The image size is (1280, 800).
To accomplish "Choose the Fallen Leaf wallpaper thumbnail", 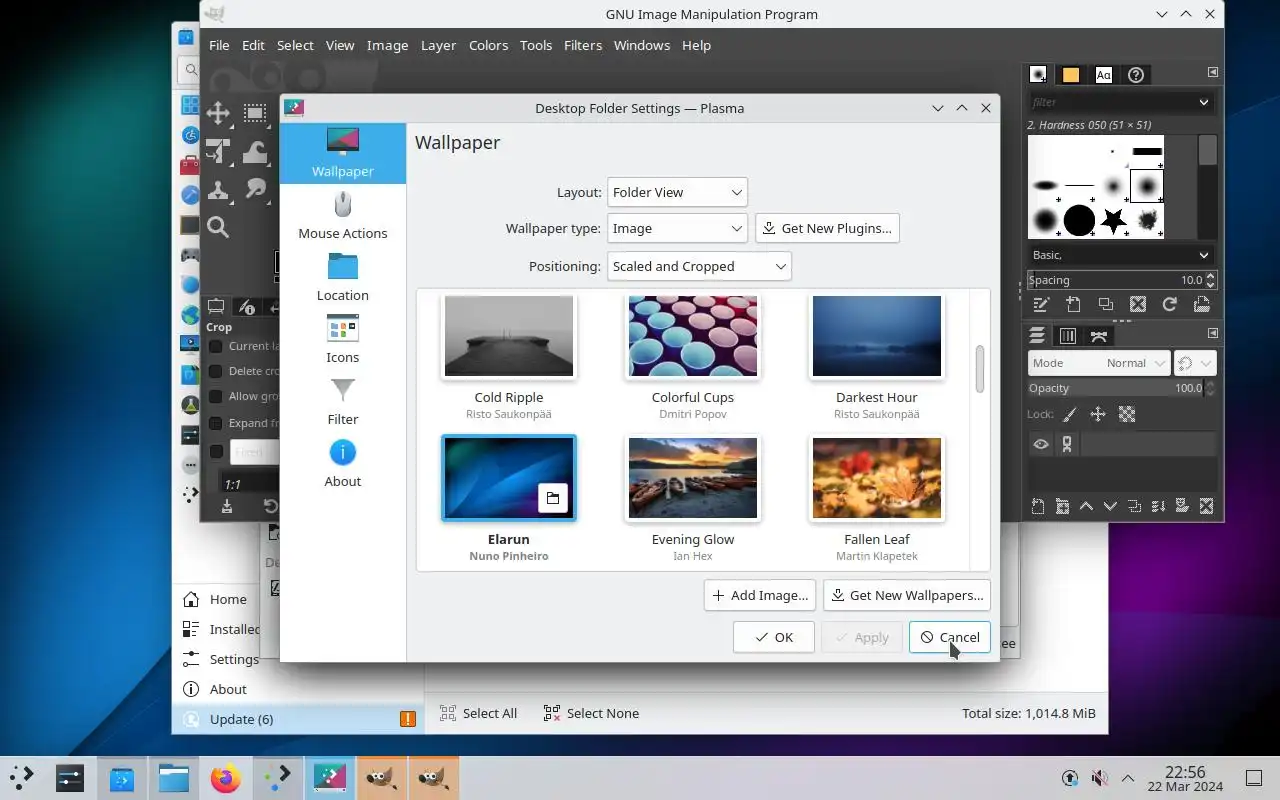I will 877,478.
